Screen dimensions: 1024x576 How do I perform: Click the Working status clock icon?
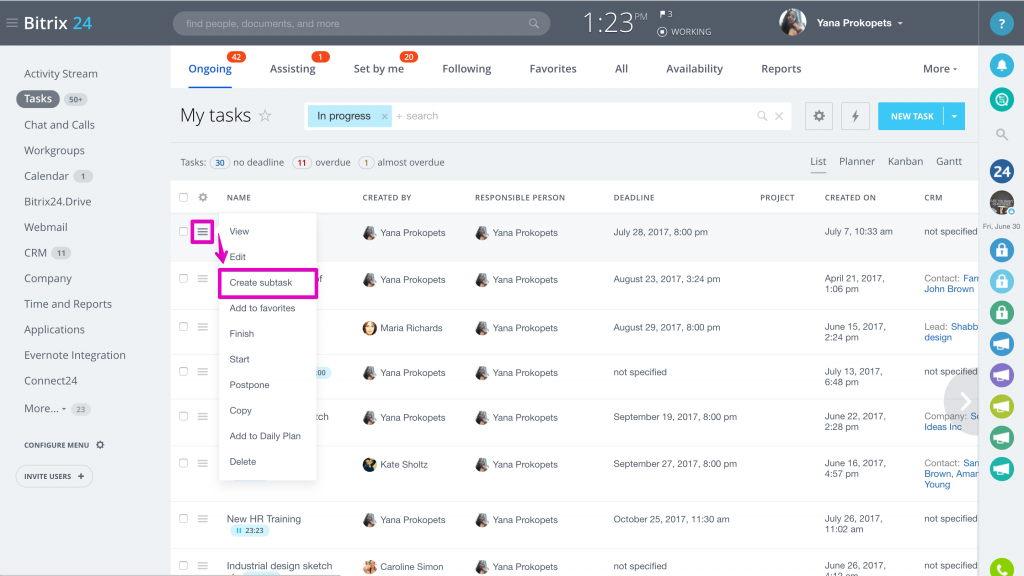point(662,32)
